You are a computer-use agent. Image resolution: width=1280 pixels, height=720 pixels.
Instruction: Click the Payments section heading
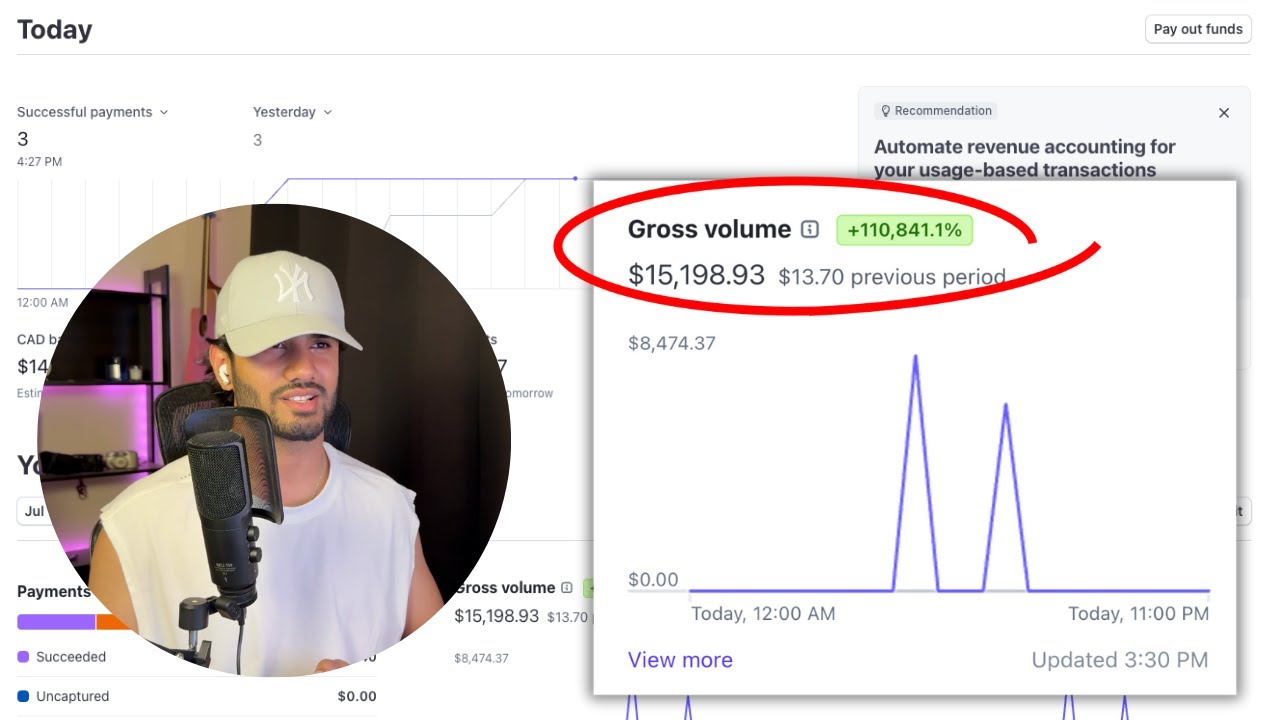point(54,591)
